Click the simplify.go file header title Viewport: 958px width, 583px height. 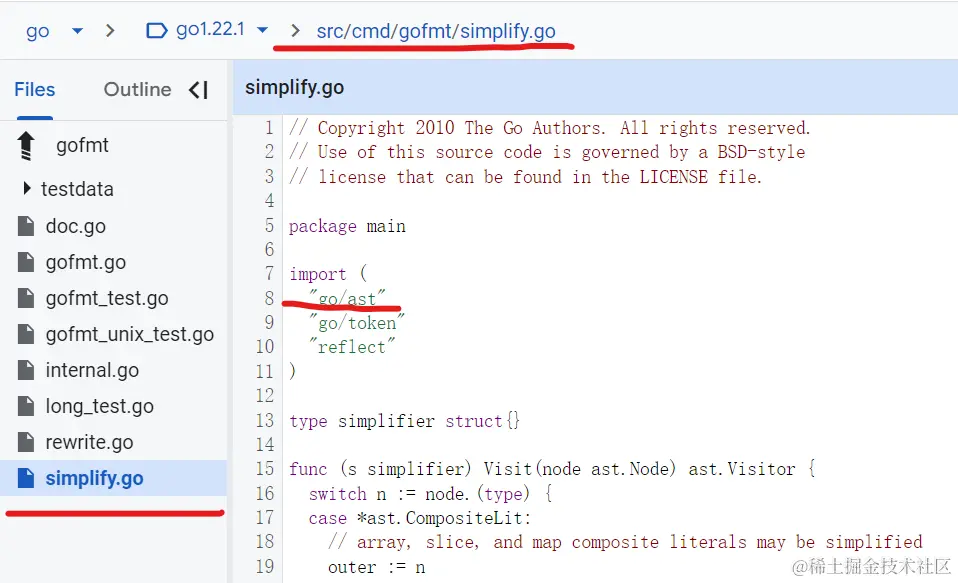[294, 88]
